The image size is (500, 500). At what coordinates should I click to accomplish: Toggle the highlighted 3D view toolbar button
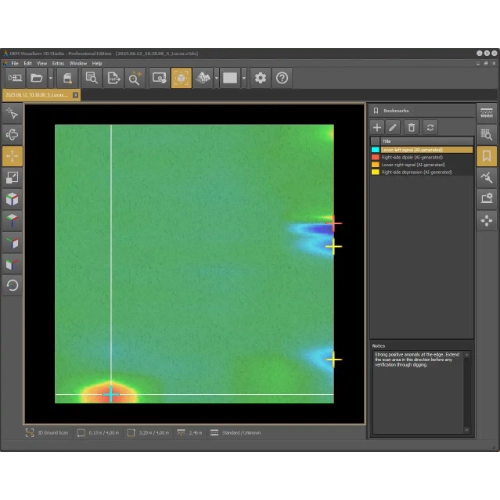click(x=181, y=78)
